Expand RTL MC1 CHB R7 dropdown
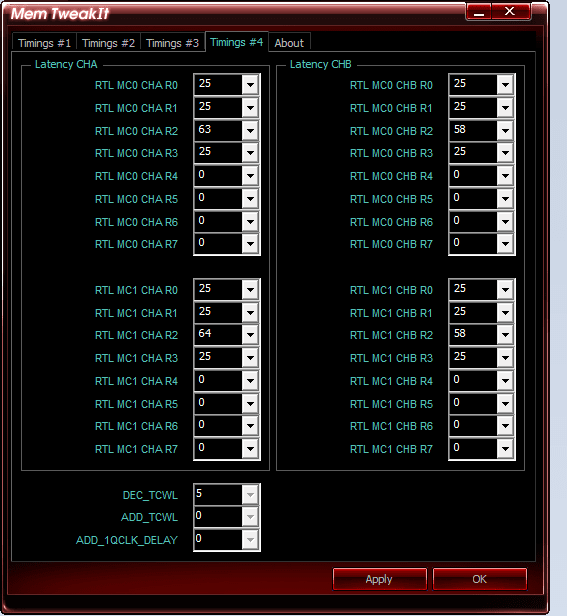 pos(505,449)
